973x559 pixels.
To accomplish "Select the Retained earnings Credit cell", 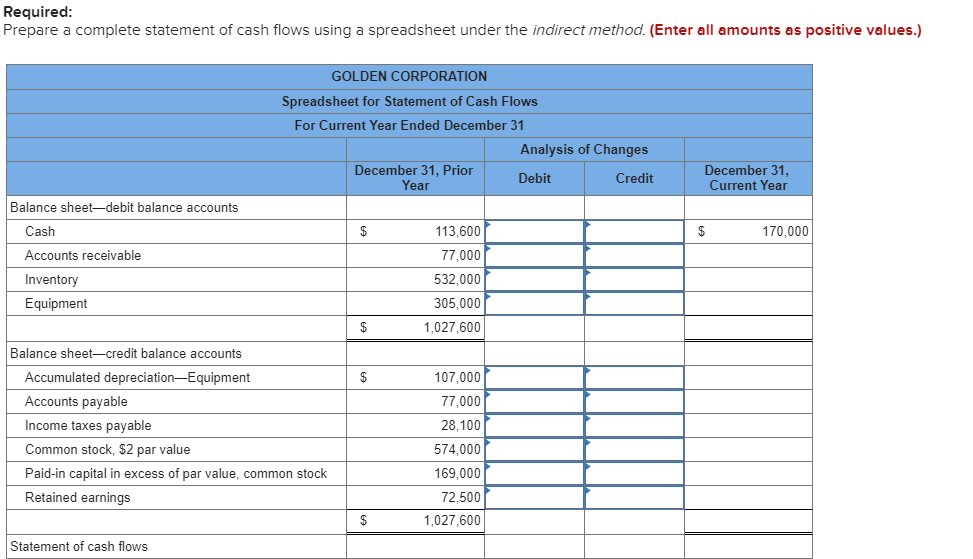I will (x=634, y=498).
